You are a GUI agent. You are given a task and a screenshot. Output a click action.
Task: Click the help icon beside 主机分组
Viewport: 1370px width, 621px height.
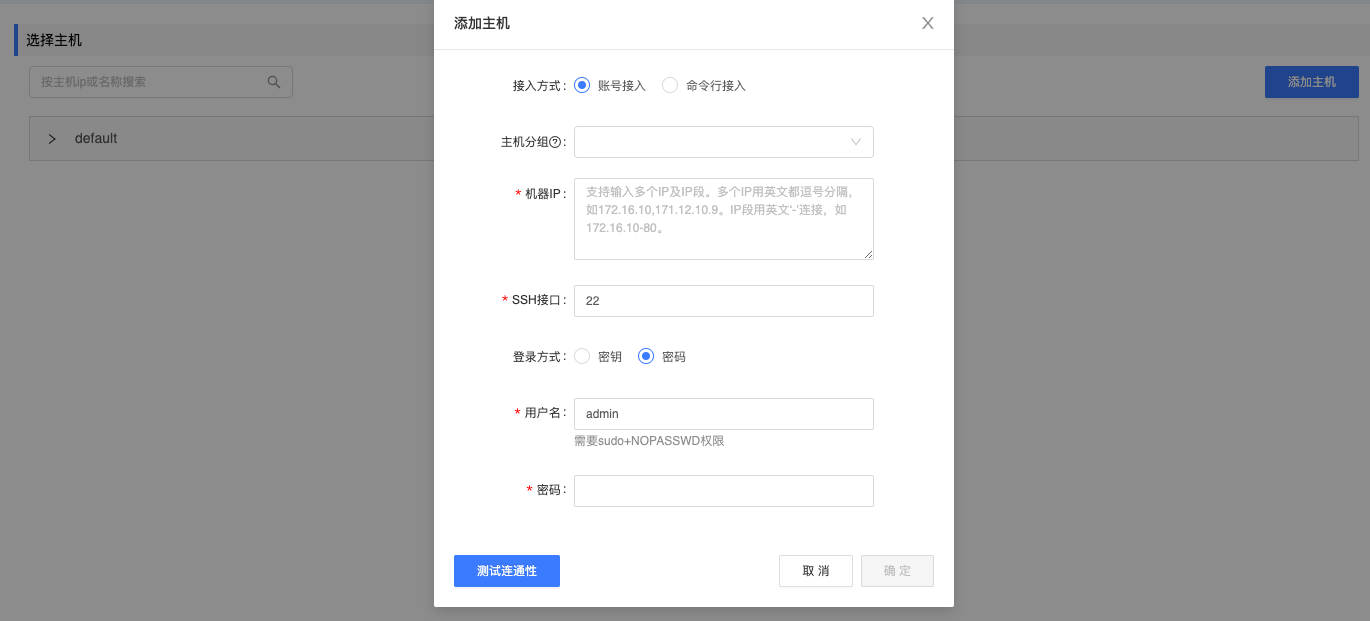[555, 142]
